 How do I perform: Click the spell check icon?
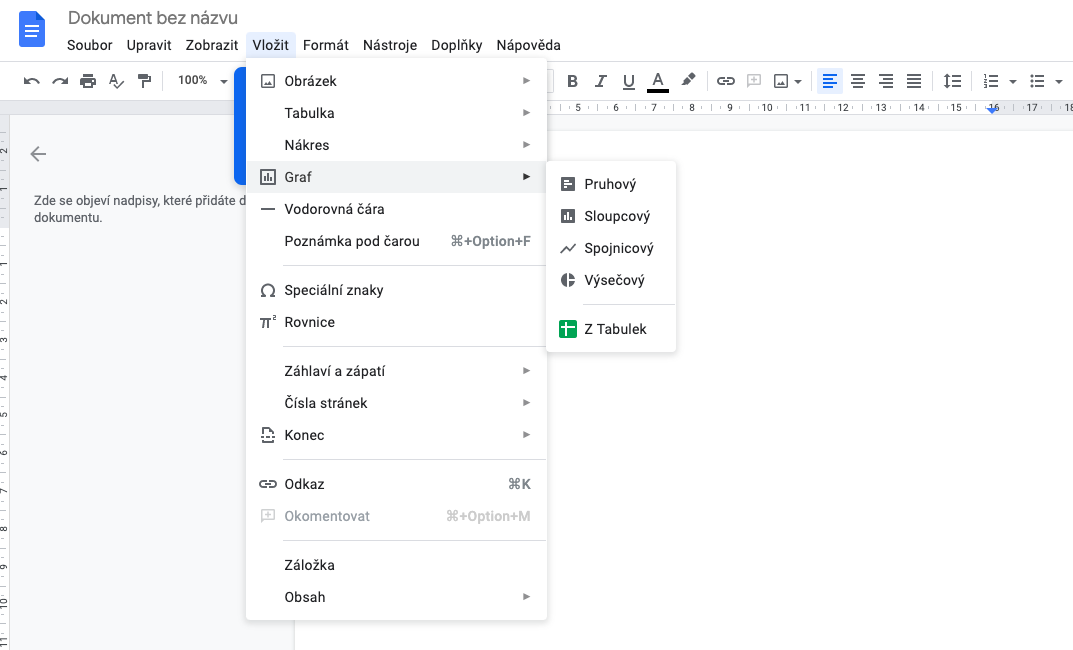[x=117, y=81]
